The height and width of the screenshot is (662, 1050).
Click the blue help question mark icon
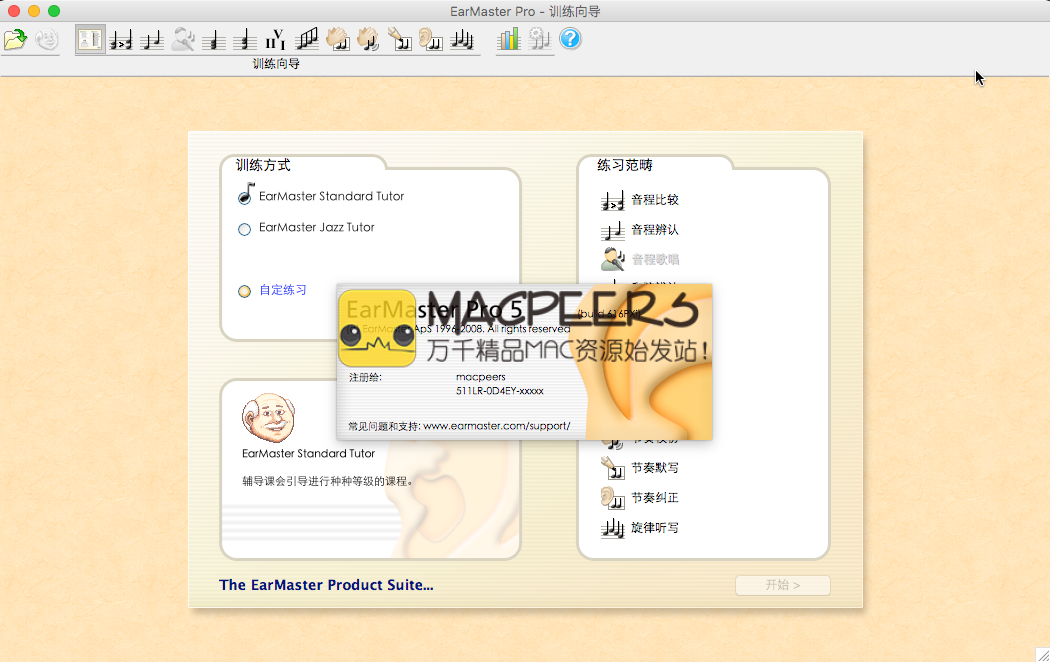tap(570, 40)
